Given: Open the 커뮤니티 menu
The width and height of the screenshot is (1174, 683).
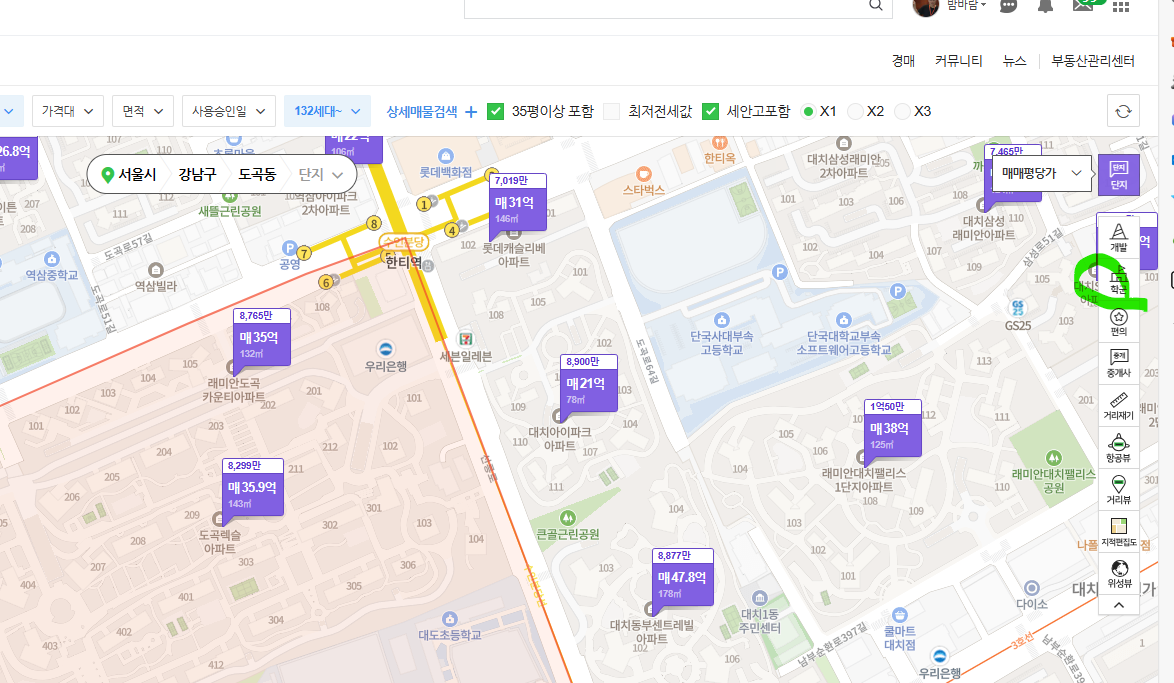Looking at the screenshot, I should click(958, 61).
